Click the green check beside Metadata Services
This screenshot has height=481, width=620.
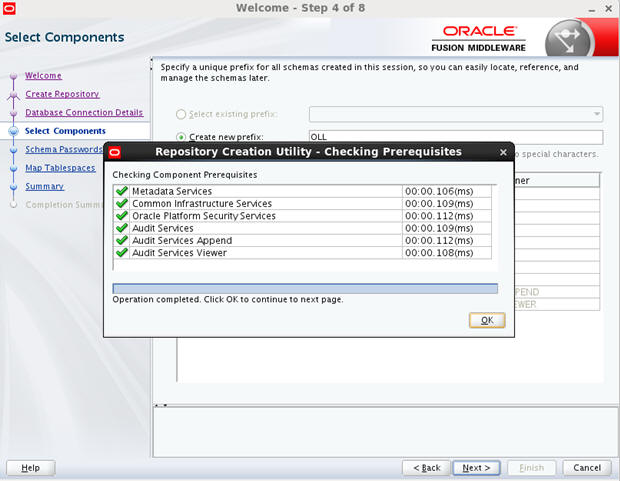pos(122,191)
